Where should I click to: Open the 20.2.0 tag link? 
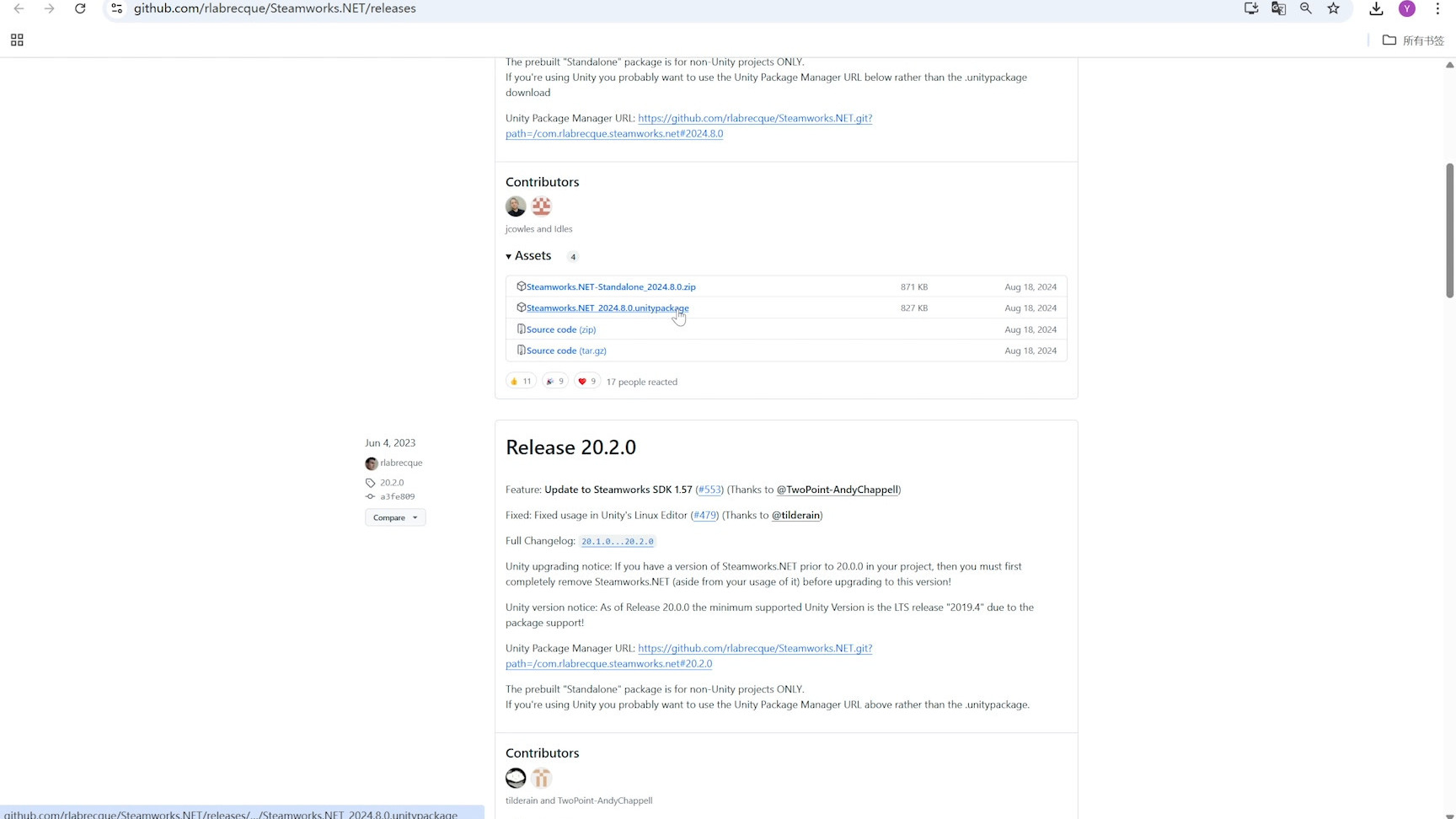[392, 483]
